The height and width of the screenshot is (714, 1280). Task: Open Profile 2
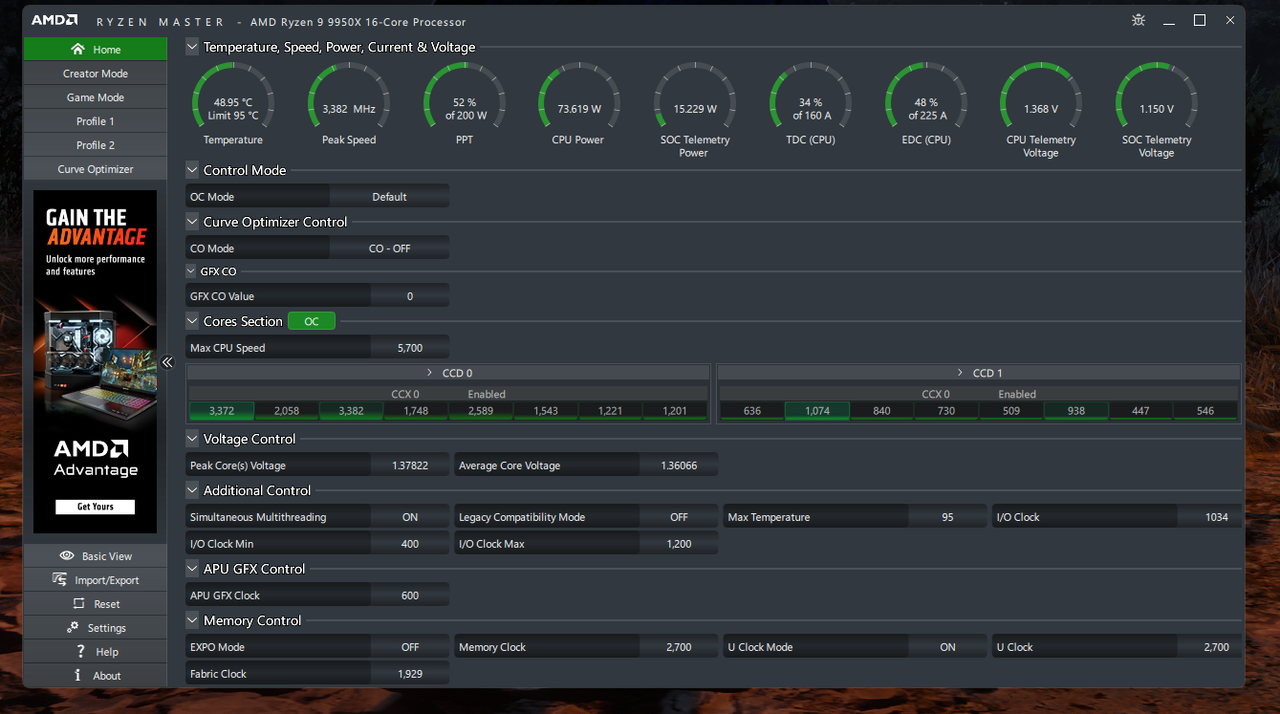point(95,145)
